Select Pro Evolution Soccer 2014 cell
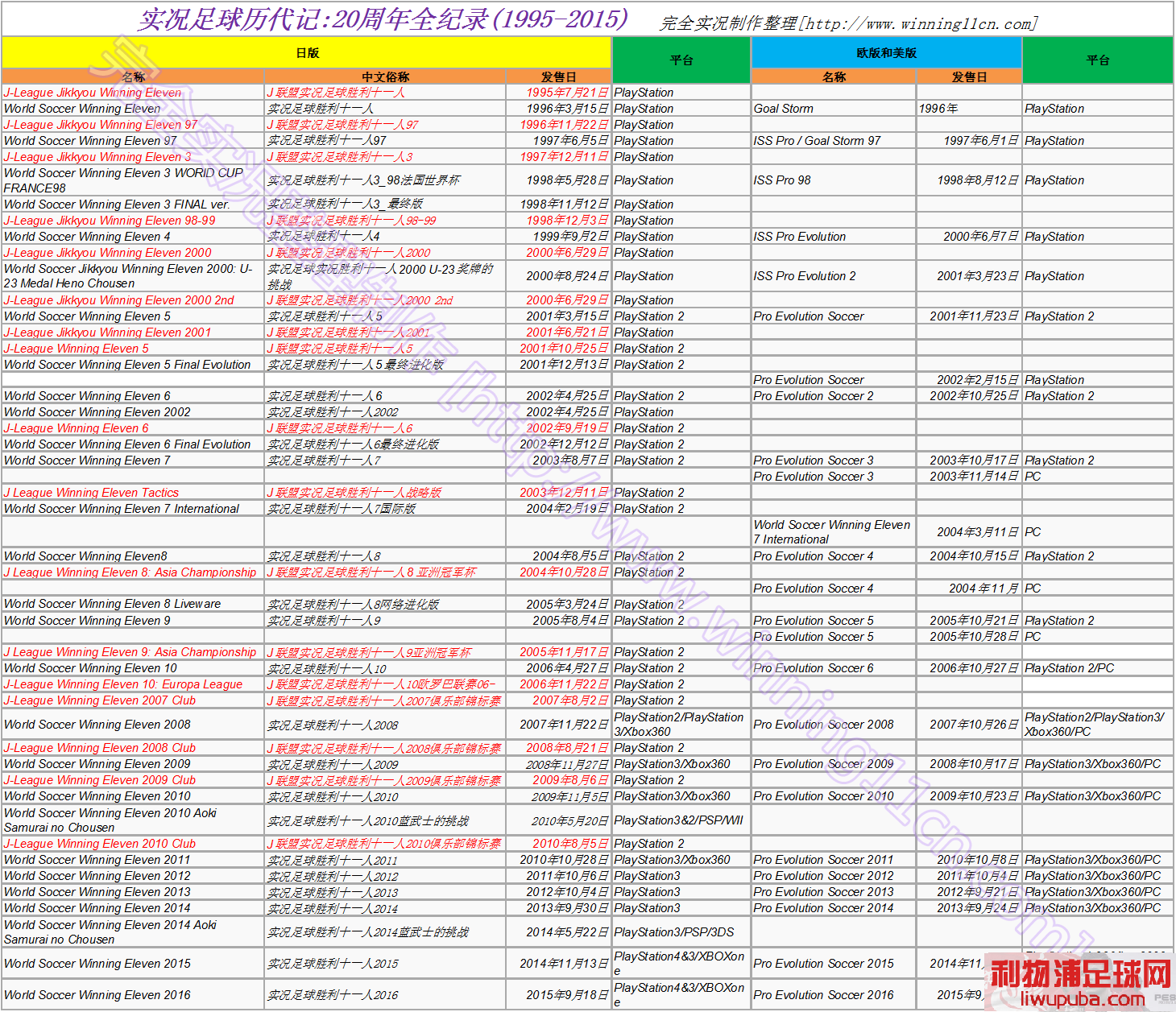Image resolution: width=1176 pixels, height=1012 pixels. [x=833, y=908]
